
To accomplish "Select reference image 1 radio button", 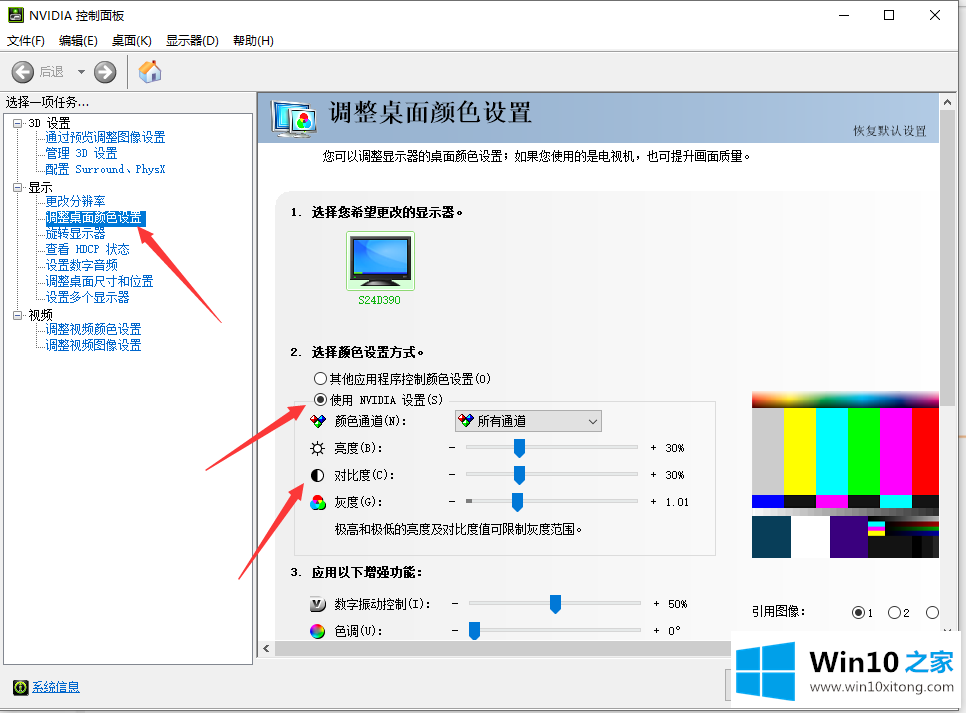I will [x=858, y=613].
